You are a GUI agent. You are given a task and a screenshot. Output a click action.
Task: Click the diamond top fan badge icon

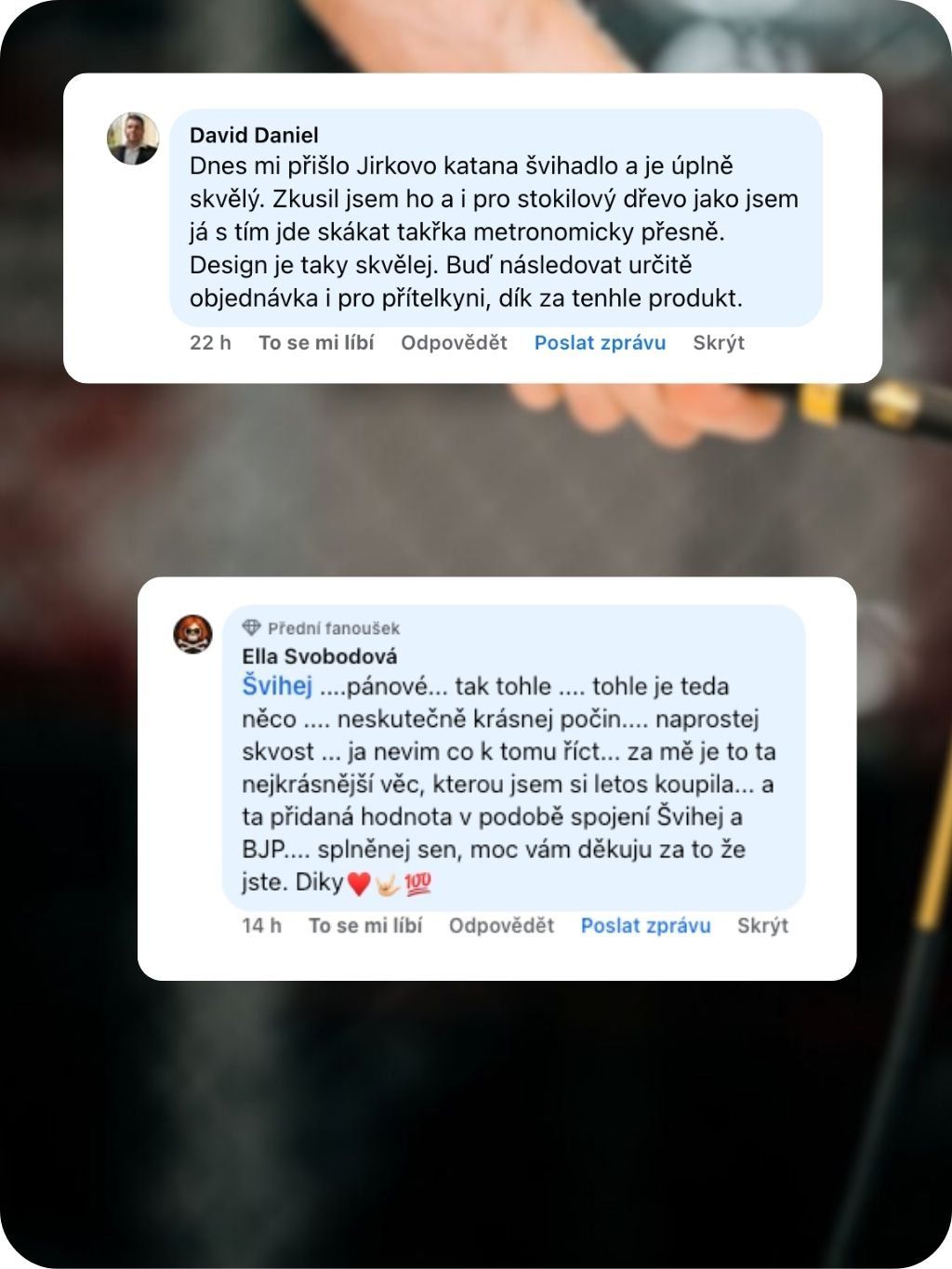[251, 628]
